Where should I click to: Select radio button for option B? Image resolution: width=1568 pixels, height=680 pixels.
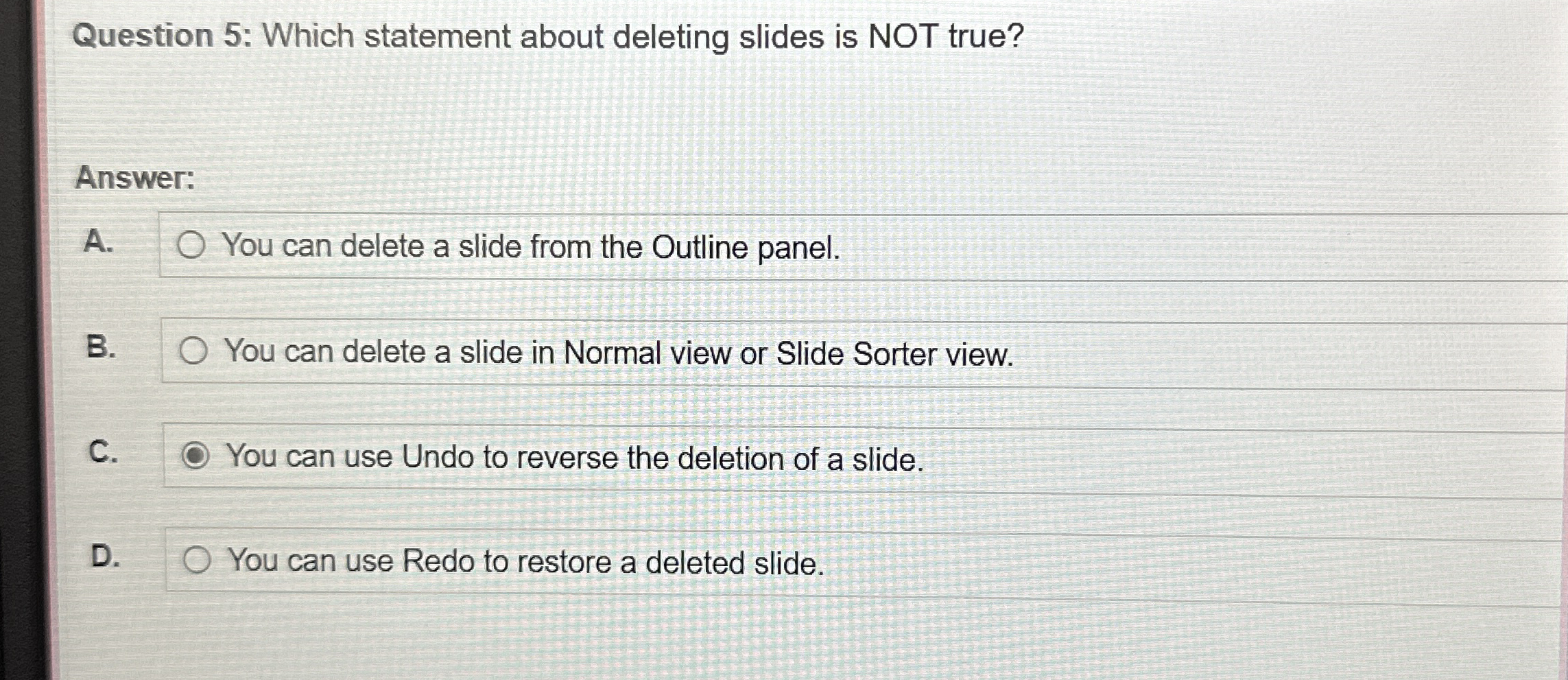tap(197, 352)
